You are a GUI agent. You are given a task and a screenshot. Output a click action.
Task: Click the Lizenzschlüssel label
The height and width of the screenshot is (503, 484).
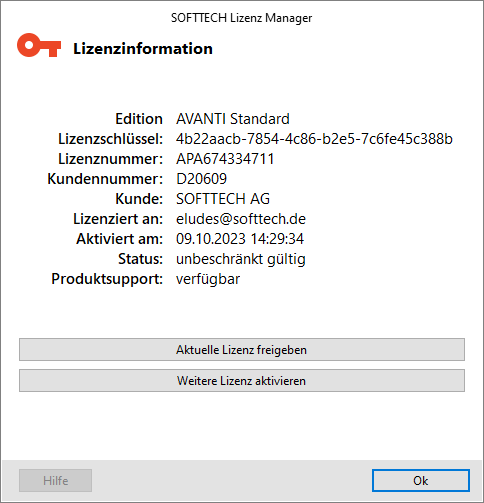[x=110, y=139]
